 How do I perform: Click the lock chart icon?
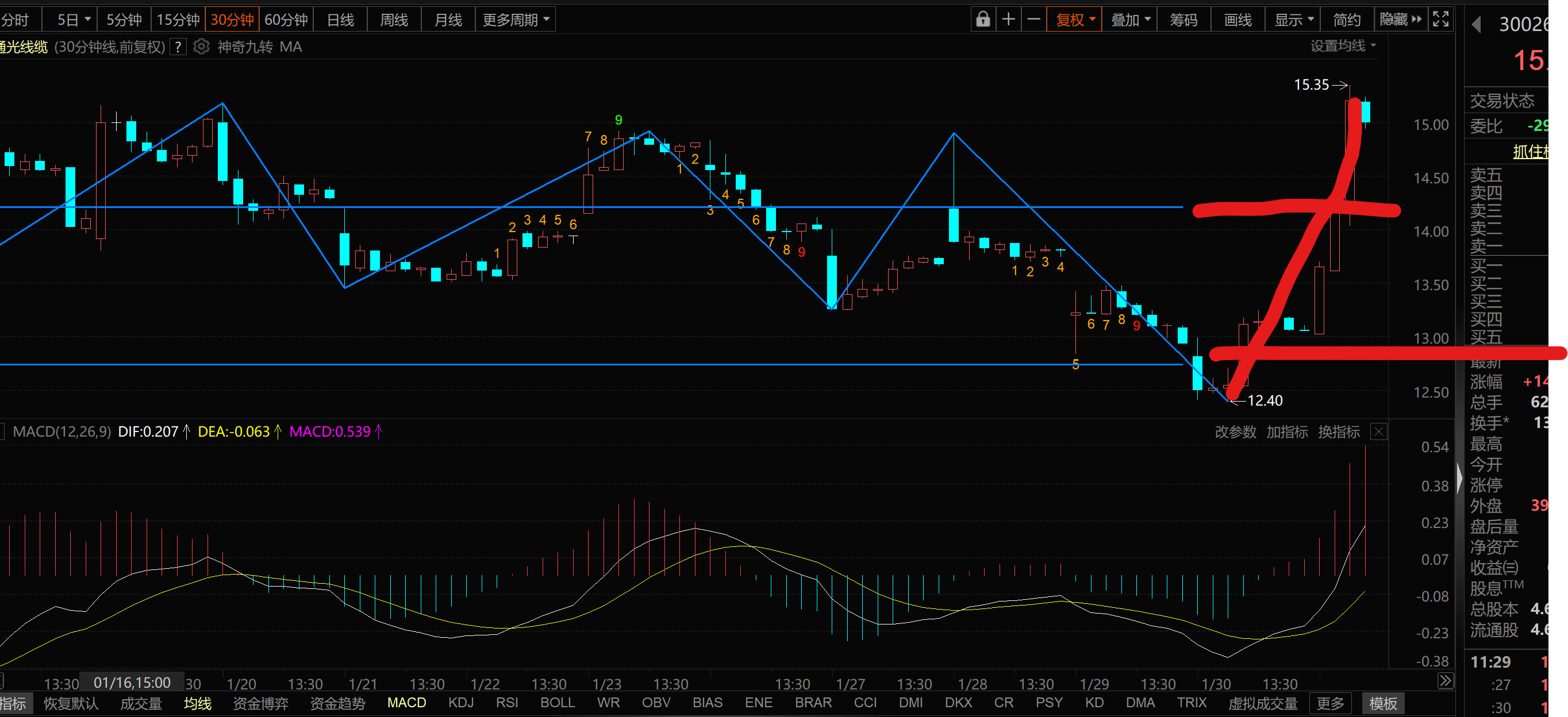click(982, 20)
